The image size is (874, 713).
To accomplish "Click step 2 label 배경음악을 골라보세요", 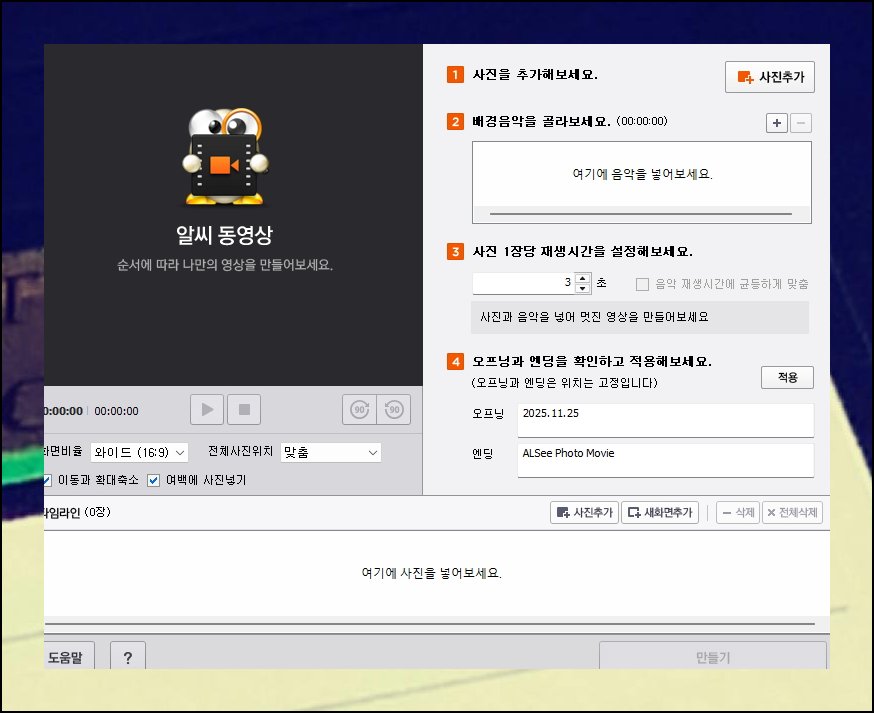I will pos(541,122).
